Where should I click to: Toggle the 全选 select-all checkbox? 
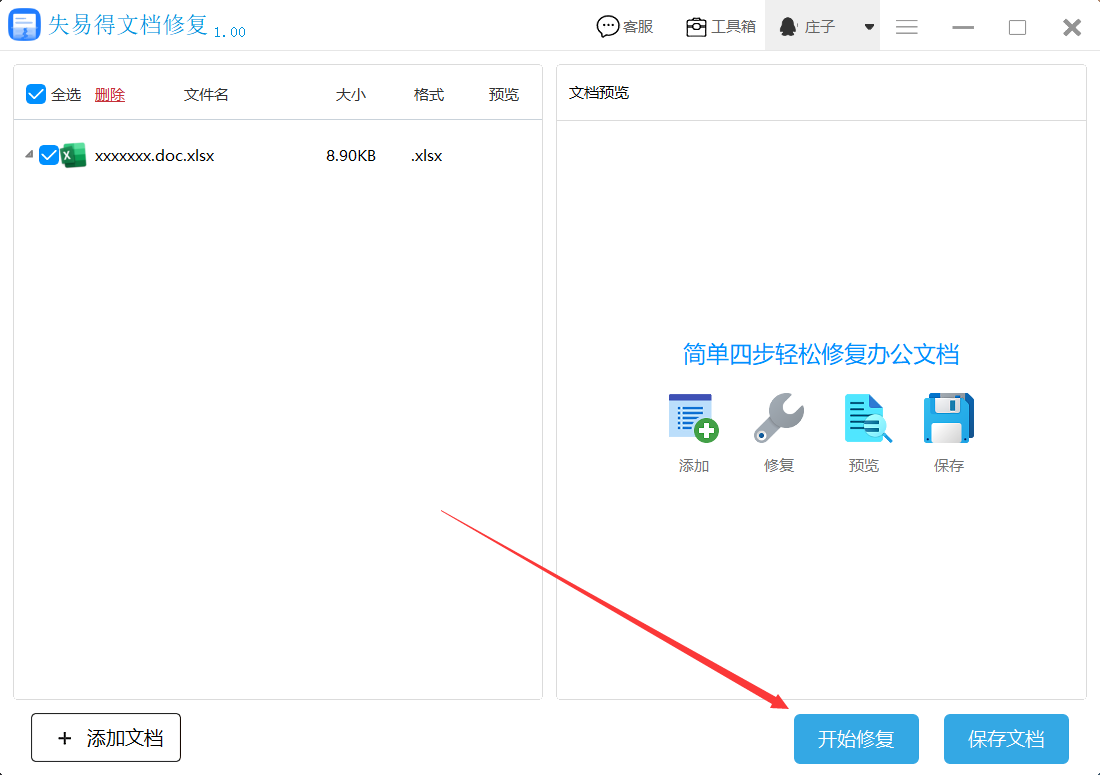pyautogui.click(x=36, y=94)
